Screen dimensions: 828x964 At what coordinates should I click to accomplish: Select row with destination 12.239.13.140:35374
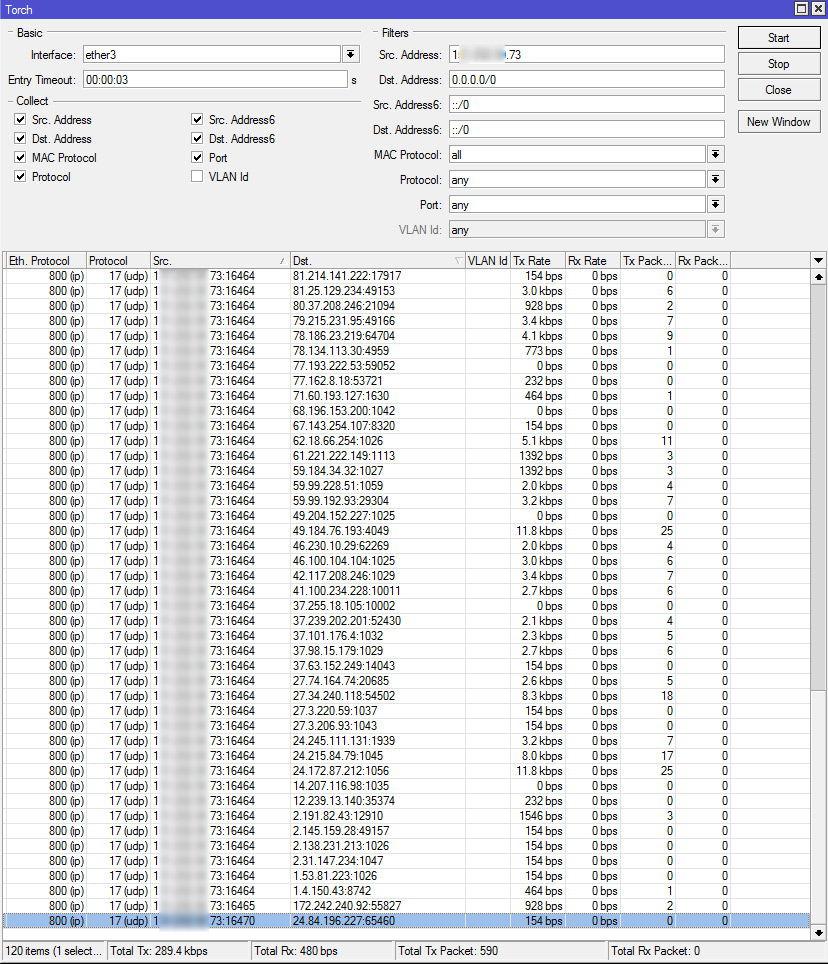click(x=406, y=800)
